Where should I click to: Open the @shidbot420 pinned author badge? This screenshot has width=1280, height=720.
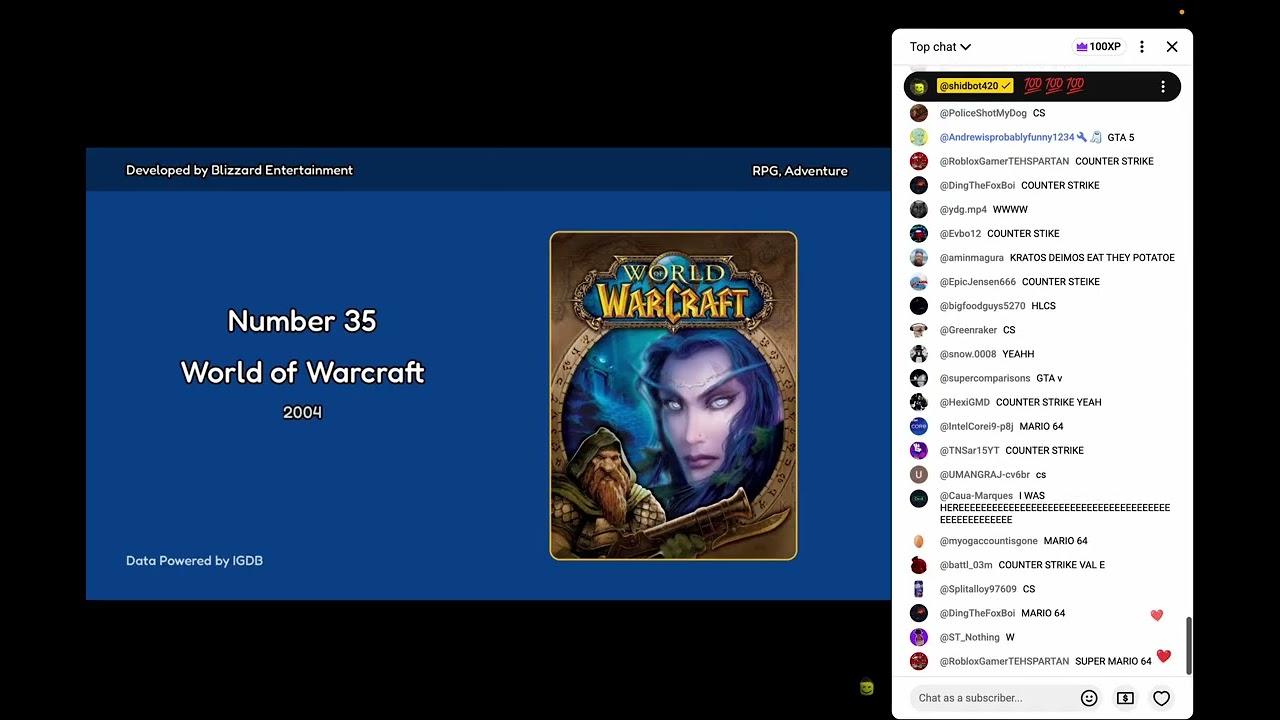(975, 86)
